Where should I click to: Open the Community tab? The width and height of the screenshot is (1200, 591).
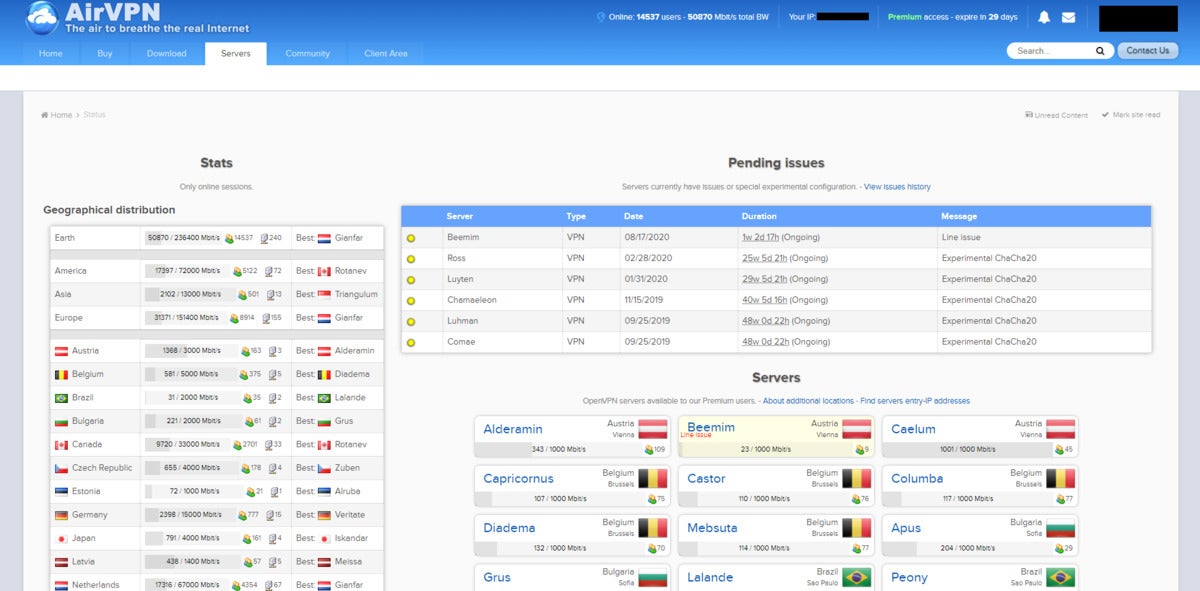pos(307,54)
